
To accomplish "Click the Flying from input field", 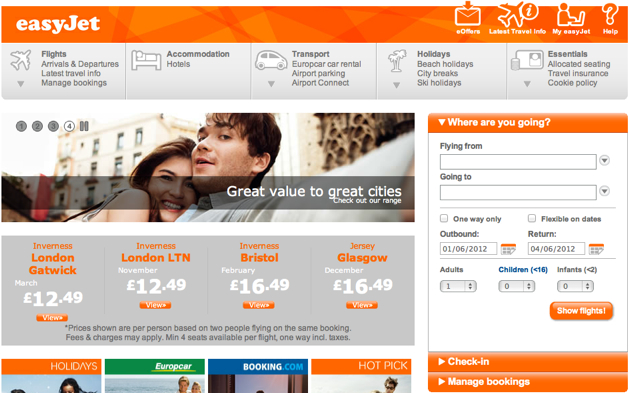I will (x=518, y=162).
